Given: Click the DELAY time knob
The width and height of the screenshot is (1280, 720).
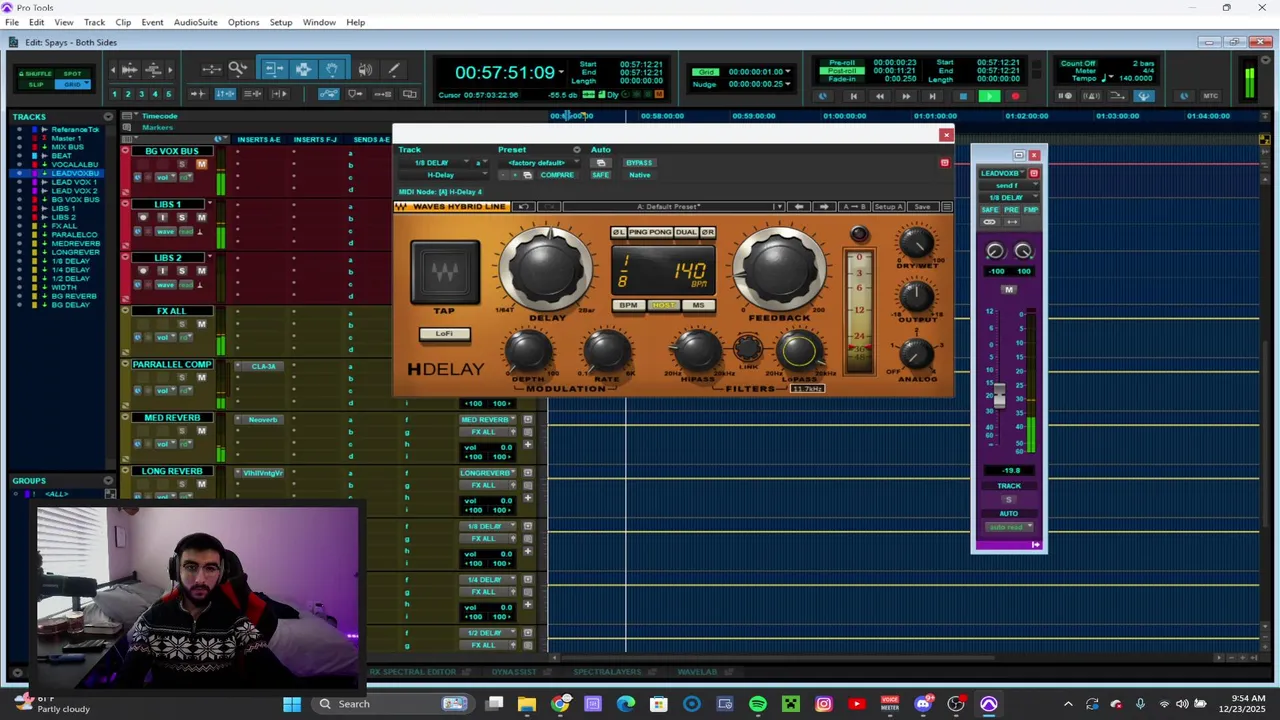Looking at the screenshot, I should [547, 268].
